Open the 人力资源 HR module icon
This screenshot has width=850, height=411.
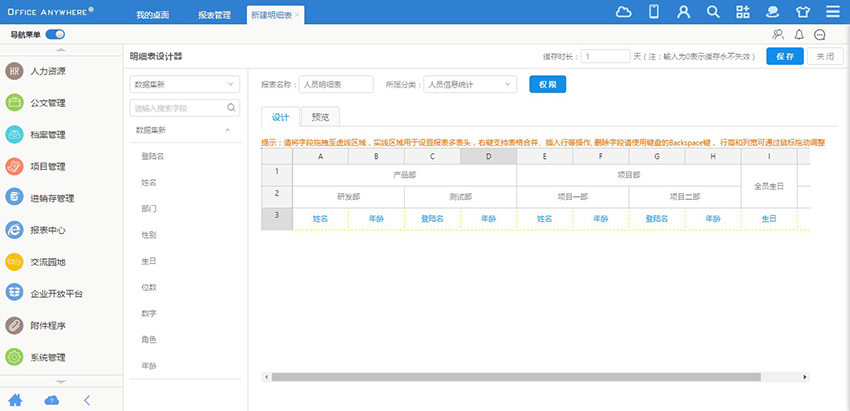15,71
